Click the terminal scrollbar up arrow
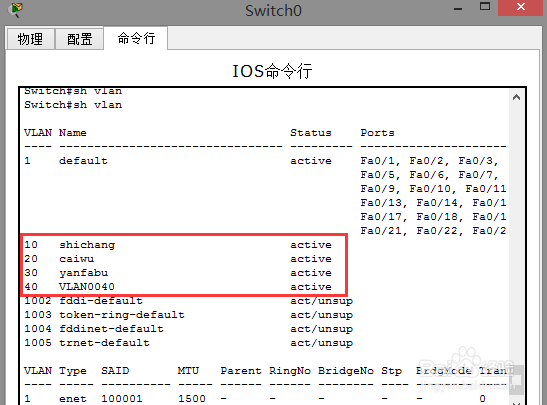This screenshot has width=547, height=405. coord(517,97)
